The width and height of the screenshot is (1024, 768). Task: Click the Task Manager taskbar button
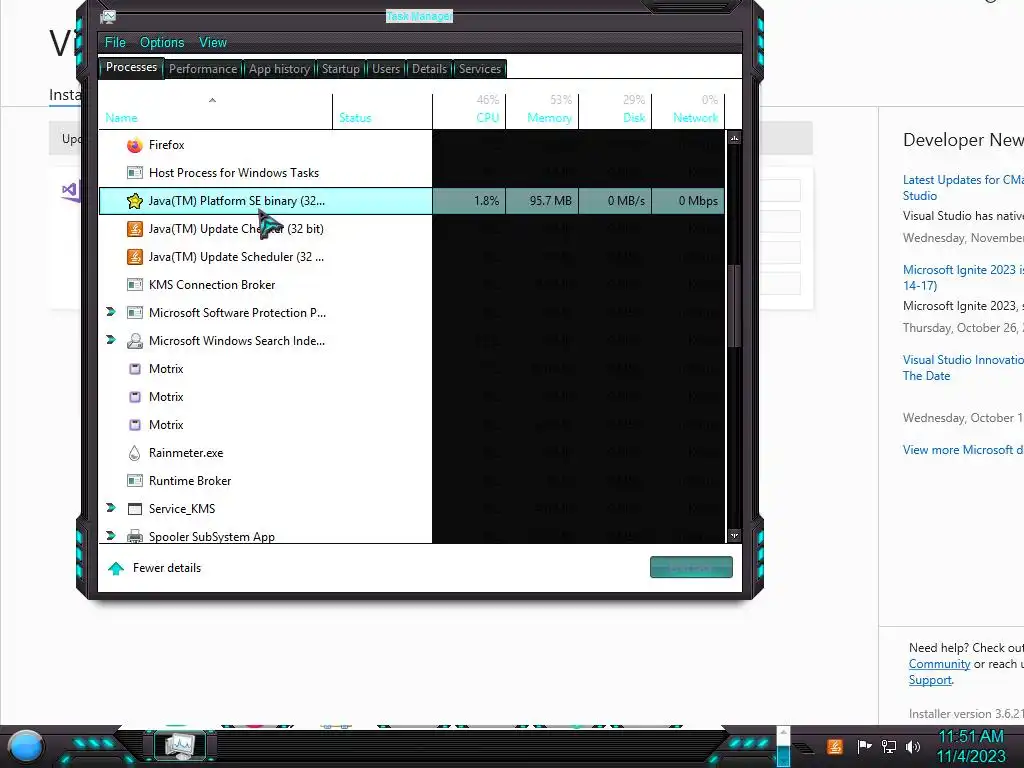(180, 746)
